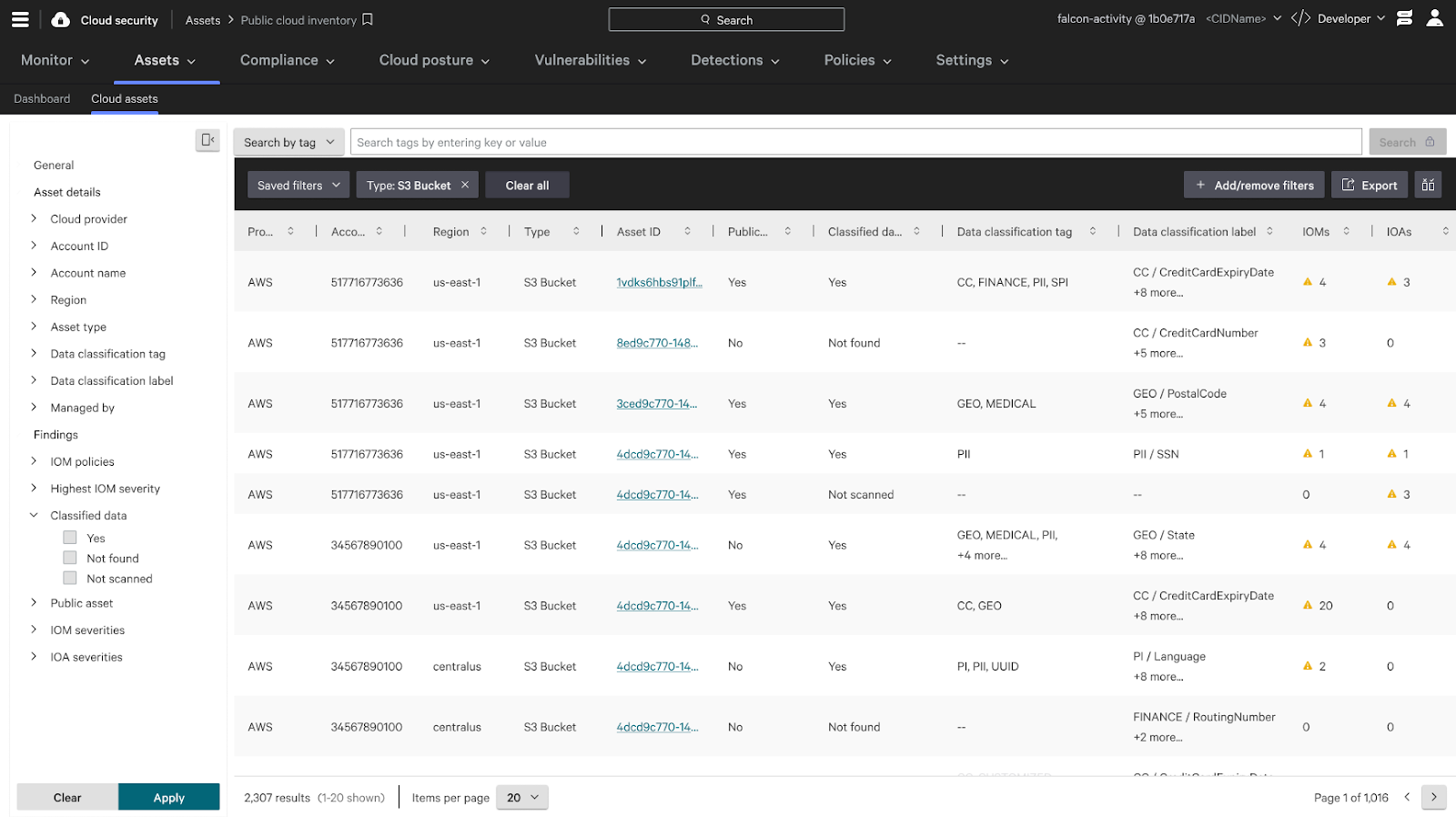Expand the Managed by filter
Screen dimensions: 1456x817
click(x=34, y=408)
